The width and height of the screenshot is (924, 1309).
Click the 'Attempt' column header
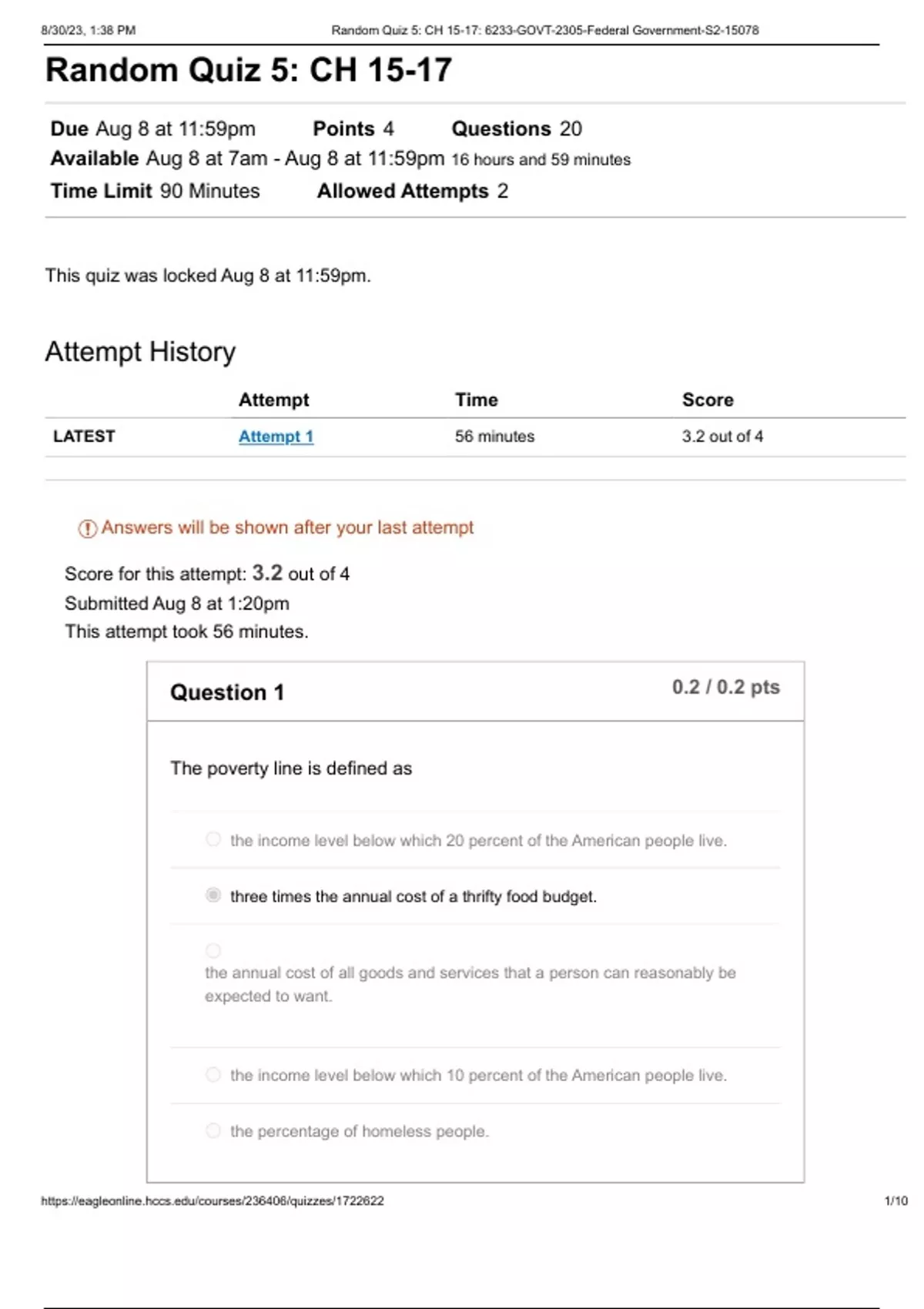[273, 400]
